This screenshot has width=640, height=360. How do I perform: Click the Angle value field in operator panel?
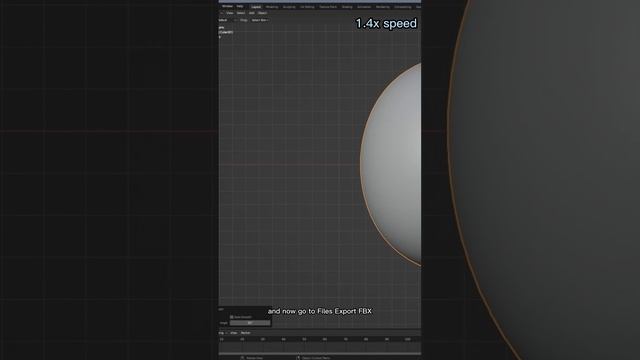(250, 323)
